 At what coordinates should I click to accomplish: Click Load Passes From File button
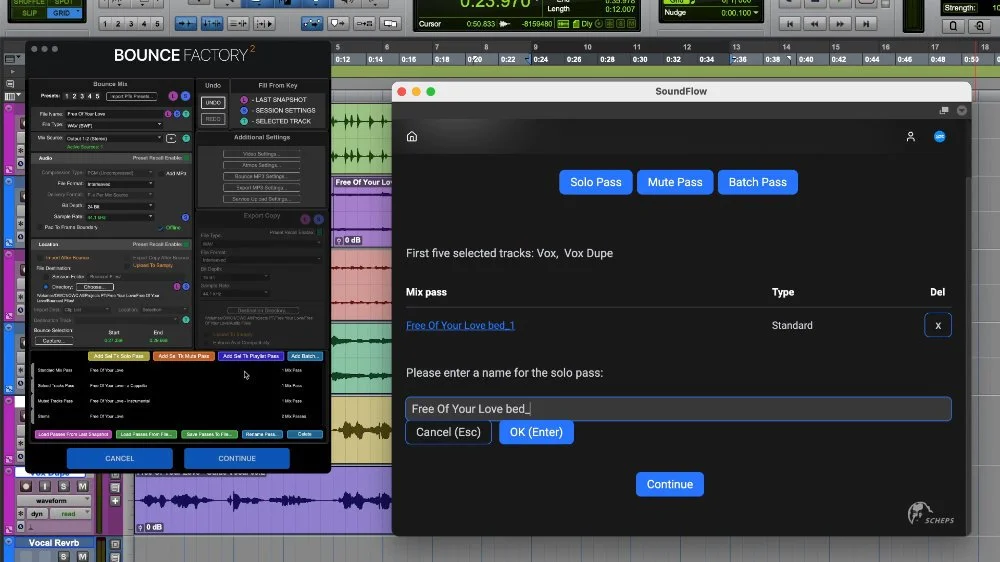(146, 434)
